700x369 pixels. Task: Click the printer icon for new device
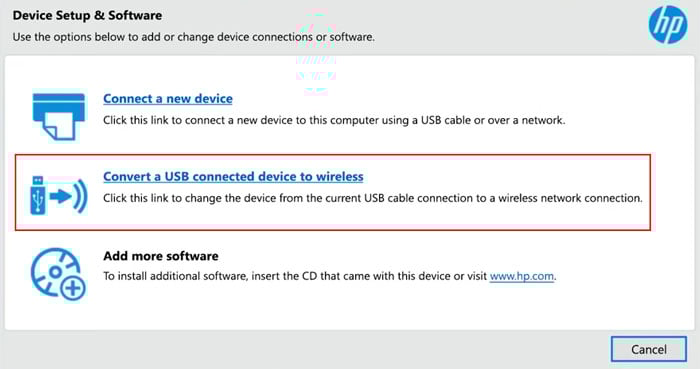(x=59, y=116)
